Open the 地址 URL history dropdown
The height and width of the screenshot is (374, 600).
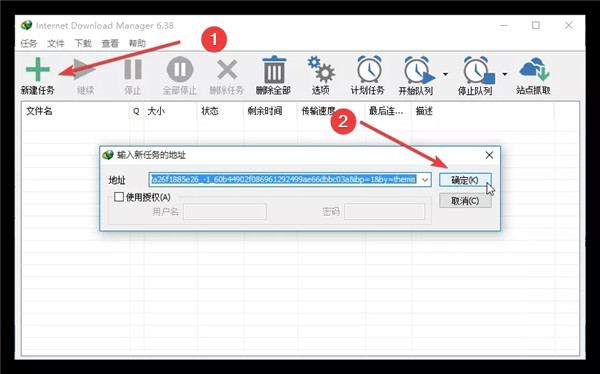425,180
